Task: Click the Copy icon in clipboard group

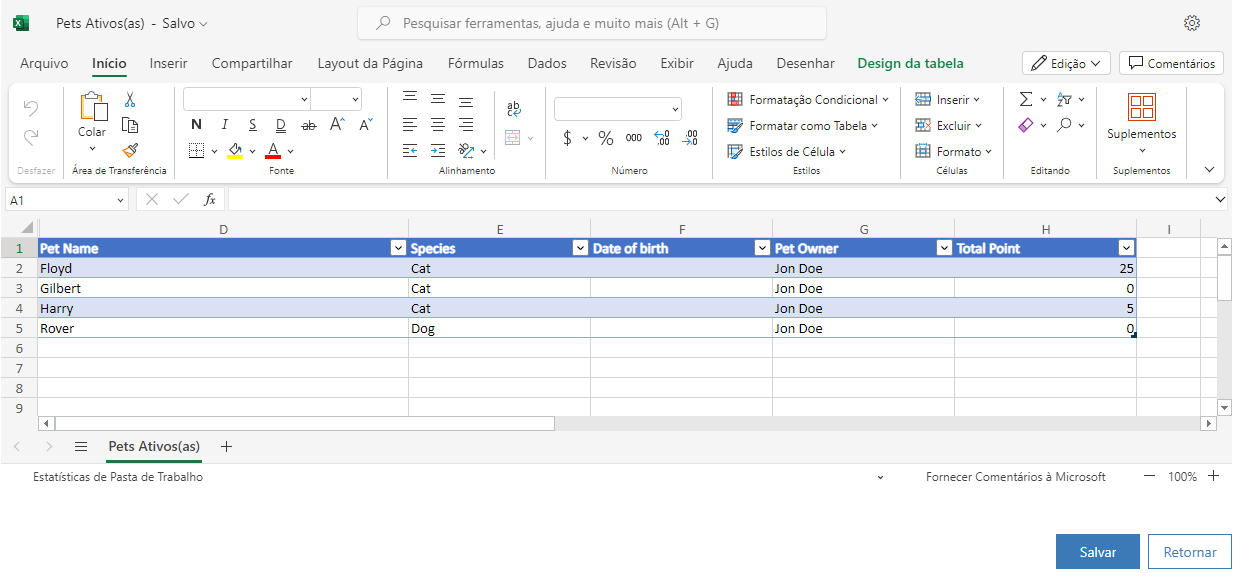Action: coord(130,125)
